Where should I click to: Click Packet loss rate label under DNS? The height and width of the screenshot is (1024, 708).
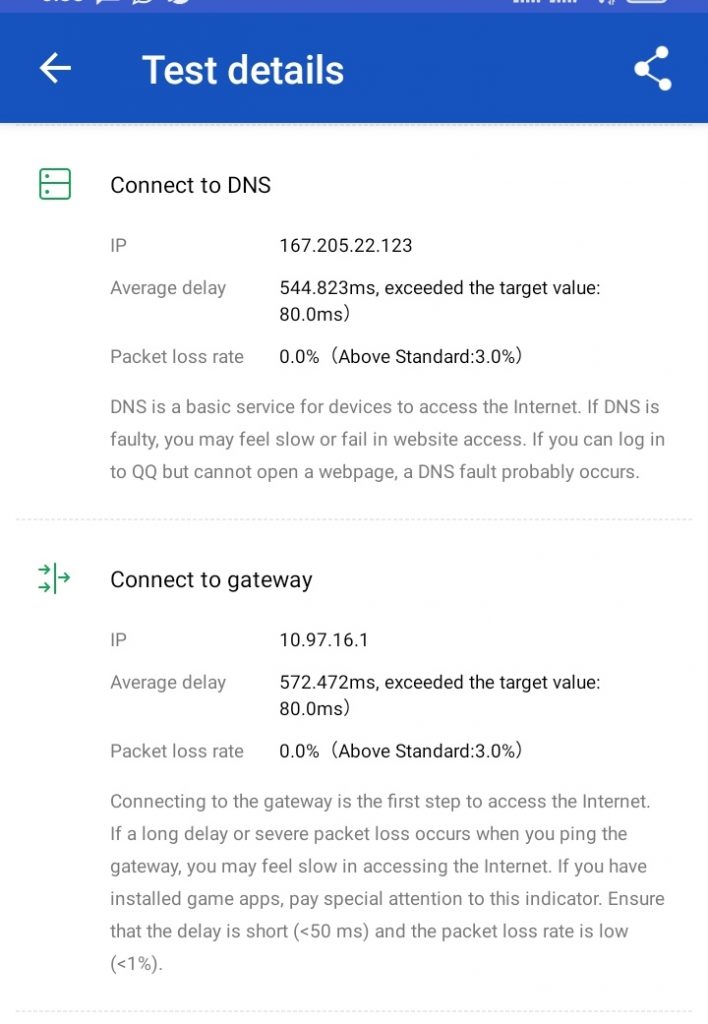(x=177, y=356)
